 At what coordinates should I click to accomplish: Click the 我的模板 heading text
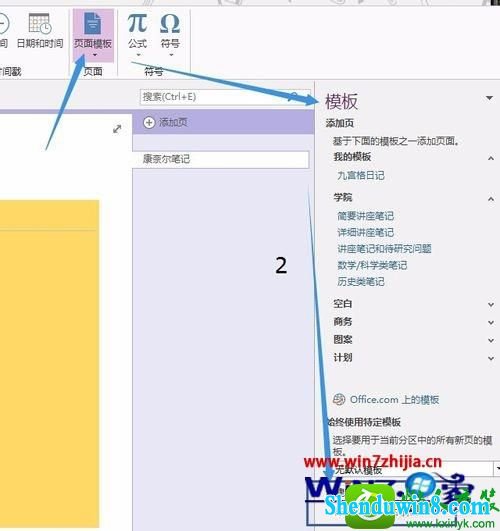click(352, 157)
